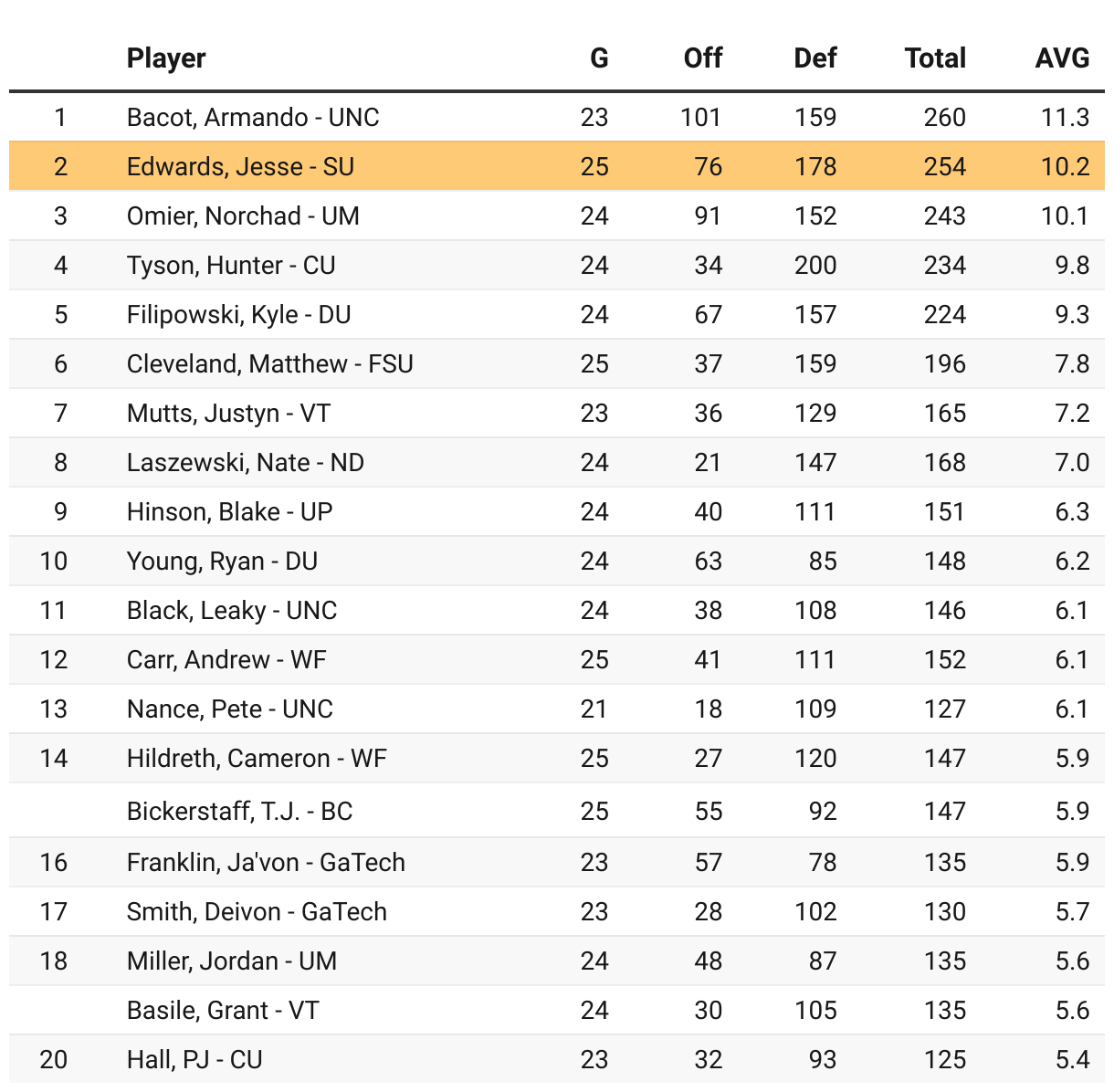Select Hall, PJ - CU row
The width and height of the screenshot is (1114, 1092).
point(194,1060)
